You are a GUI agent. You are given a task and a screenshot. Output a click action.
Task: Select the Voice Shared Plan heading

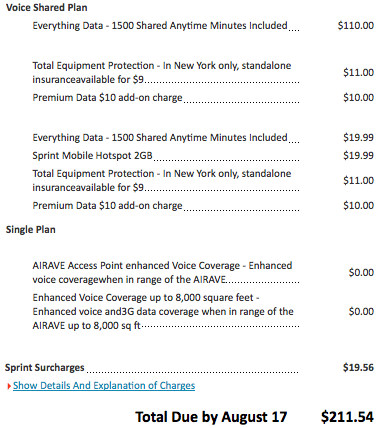coord(47,8)
